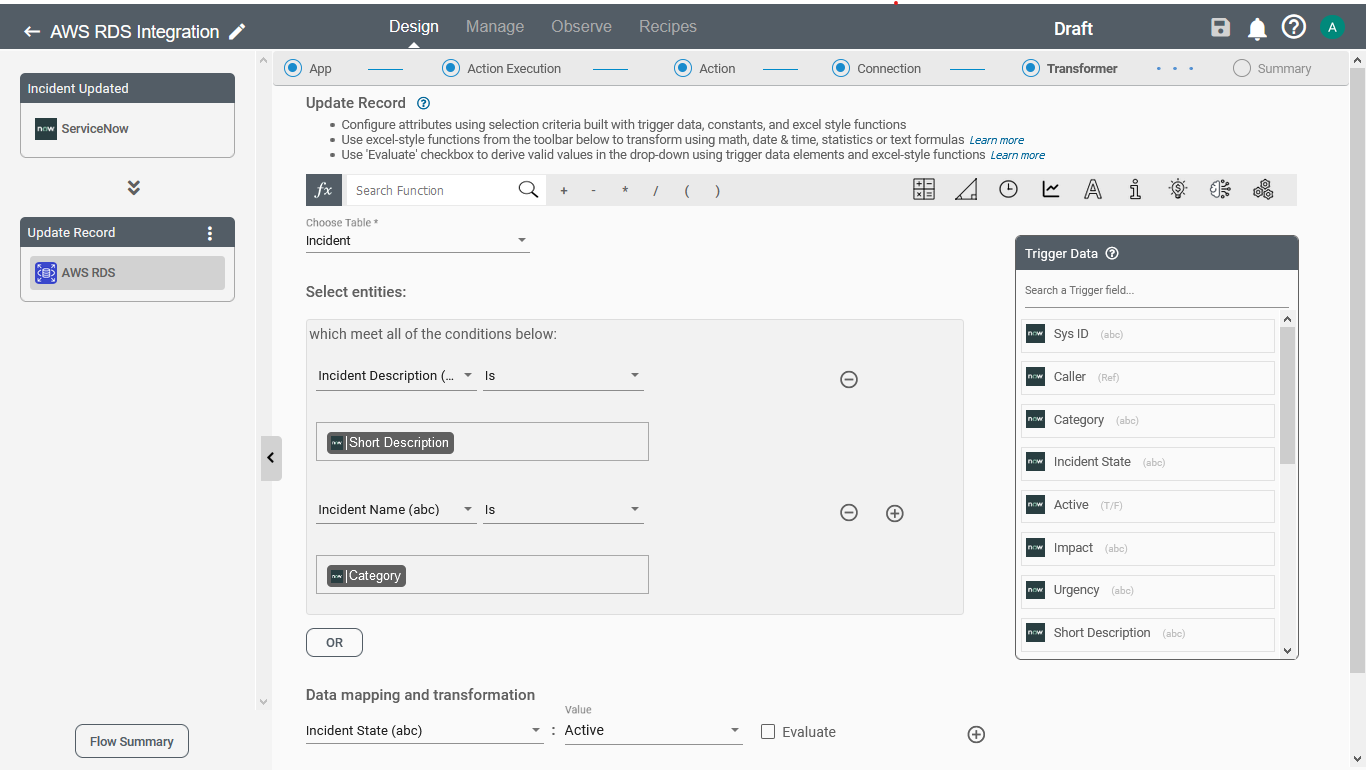This screenshot has height=770, width=1366.
Task: Select Impact trigger field
Action: pos(1148,549)
